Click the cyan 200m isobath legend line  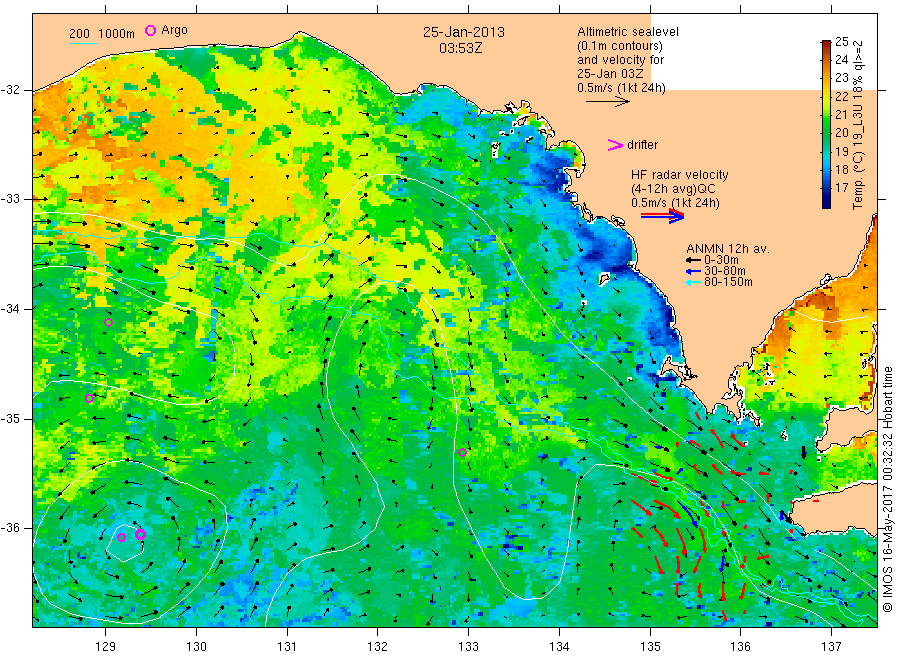[x=83, y=43]
